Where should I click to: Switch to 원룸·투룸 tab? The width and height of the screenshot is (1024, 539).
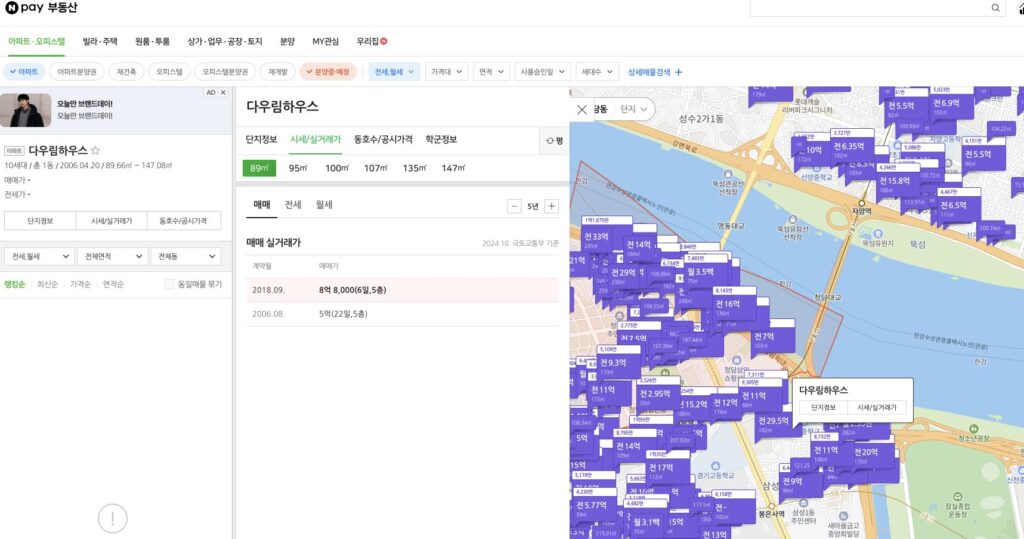[152, 41]
